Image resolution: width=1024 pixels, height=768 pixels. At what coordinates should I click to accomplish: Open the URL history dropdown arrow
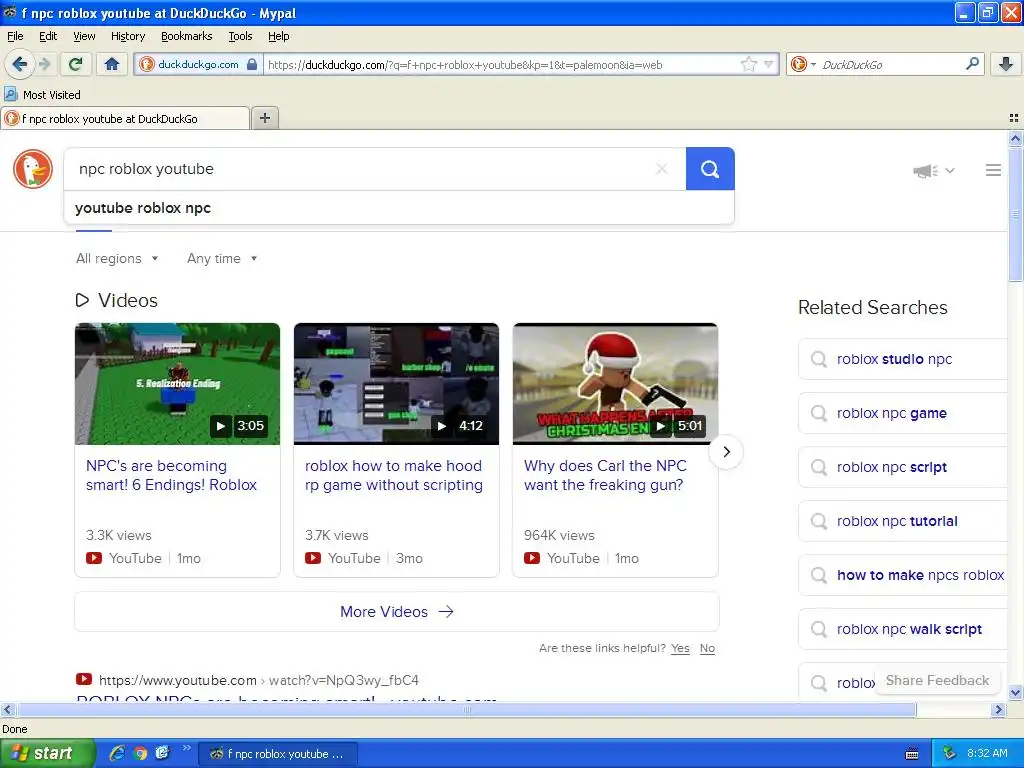pos(769,64)
